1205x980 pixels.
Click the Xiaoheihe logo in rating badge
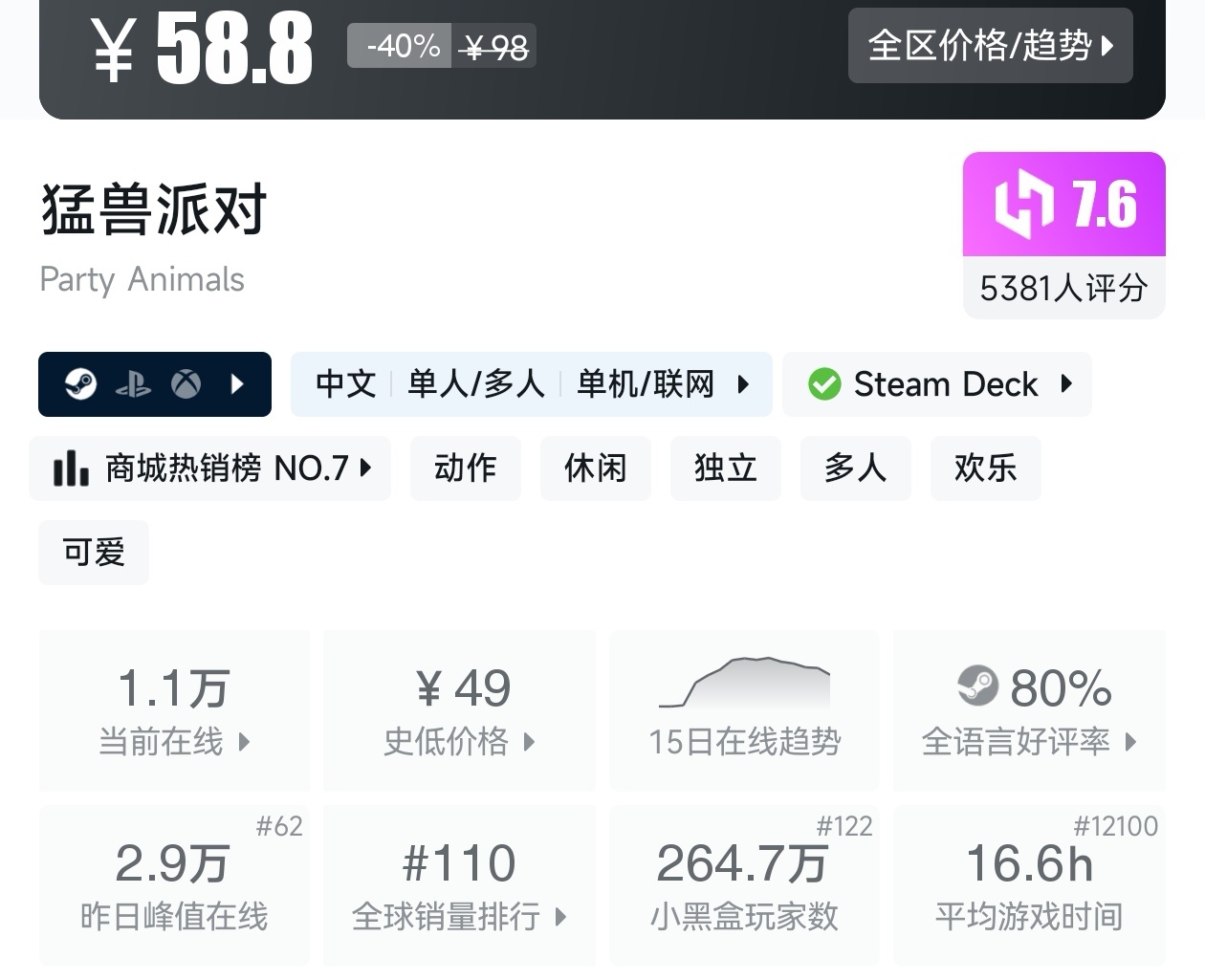pos(1024,204)
